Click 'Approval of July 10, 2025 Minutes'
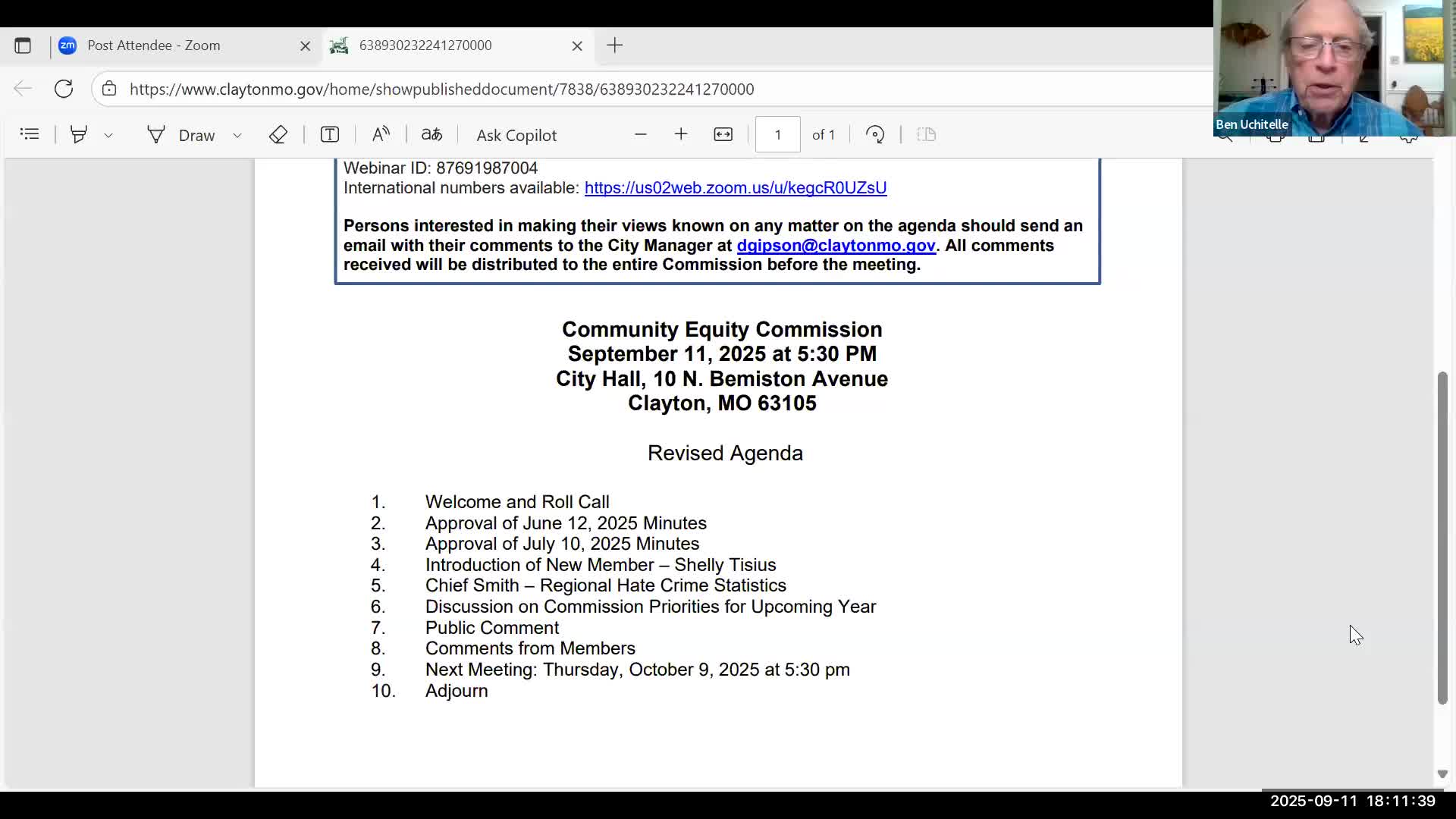The height and width of the screenshot is (819, 1456). (x=562, y=544)
